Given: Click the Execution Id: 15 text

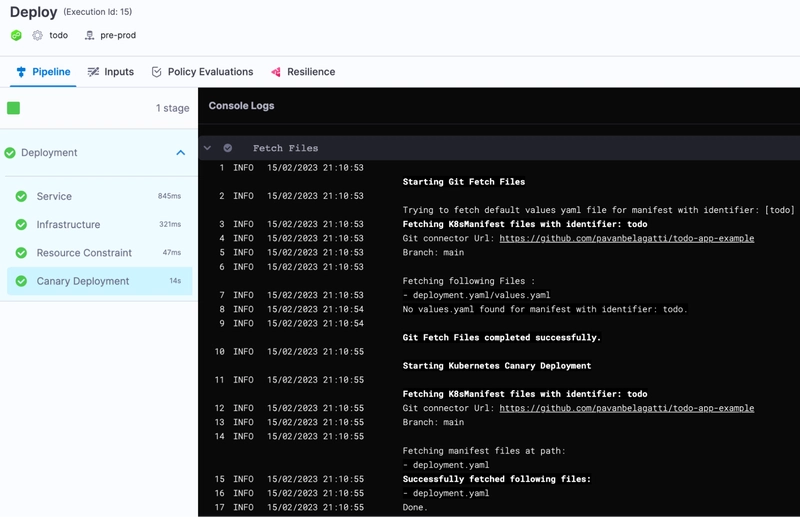Looking at the screenshot, I should [x=97, y=12].
